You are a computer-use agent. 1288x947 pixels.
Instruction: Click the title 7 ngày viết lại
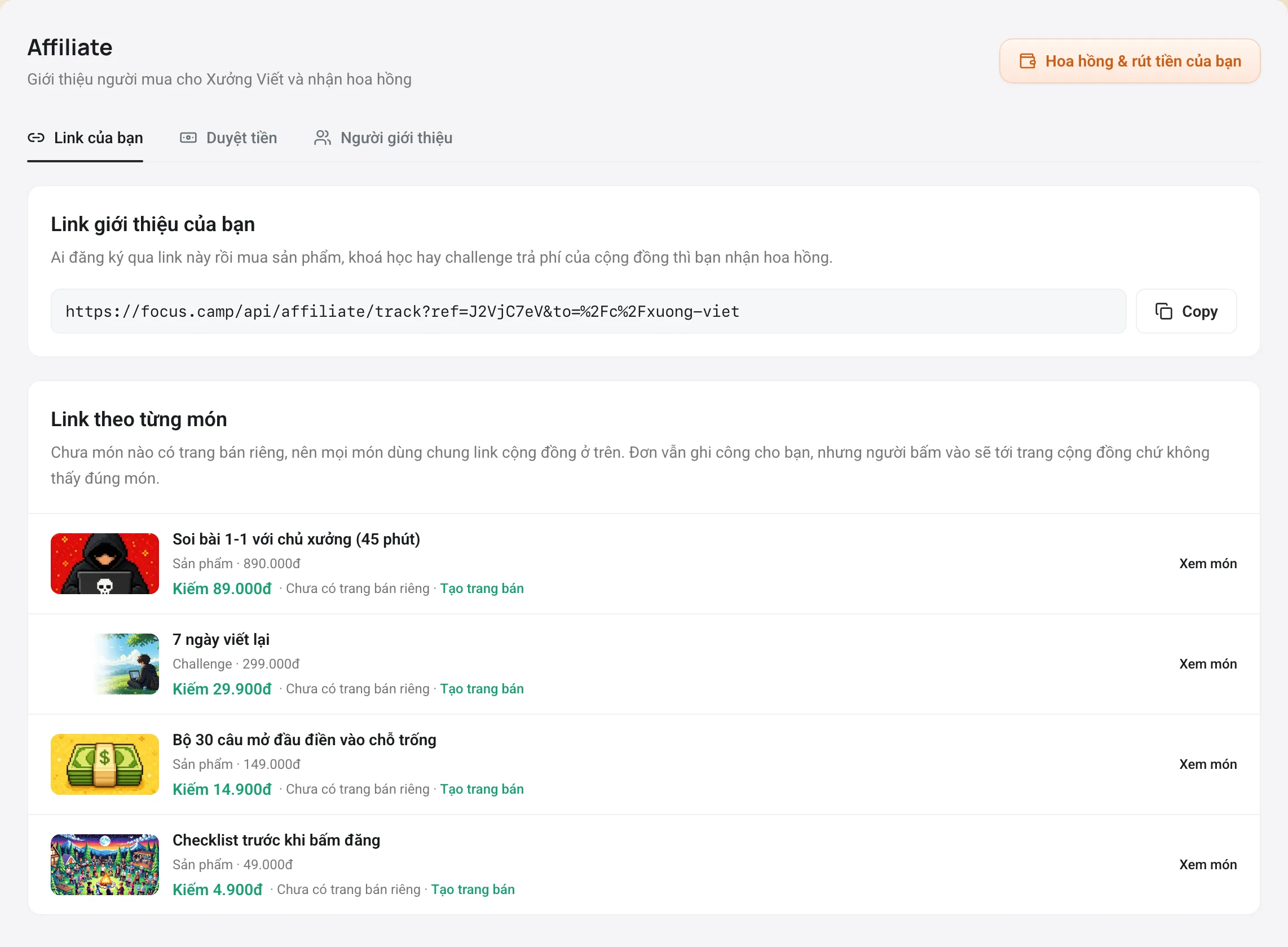(x=221, y=640)
